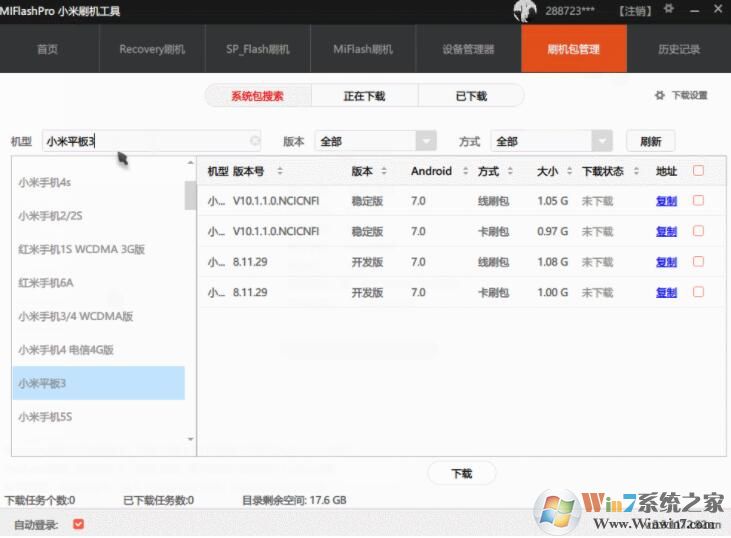Click account number 288723*** text
This screenshot has height=538, width=731.
click(570, 11)
